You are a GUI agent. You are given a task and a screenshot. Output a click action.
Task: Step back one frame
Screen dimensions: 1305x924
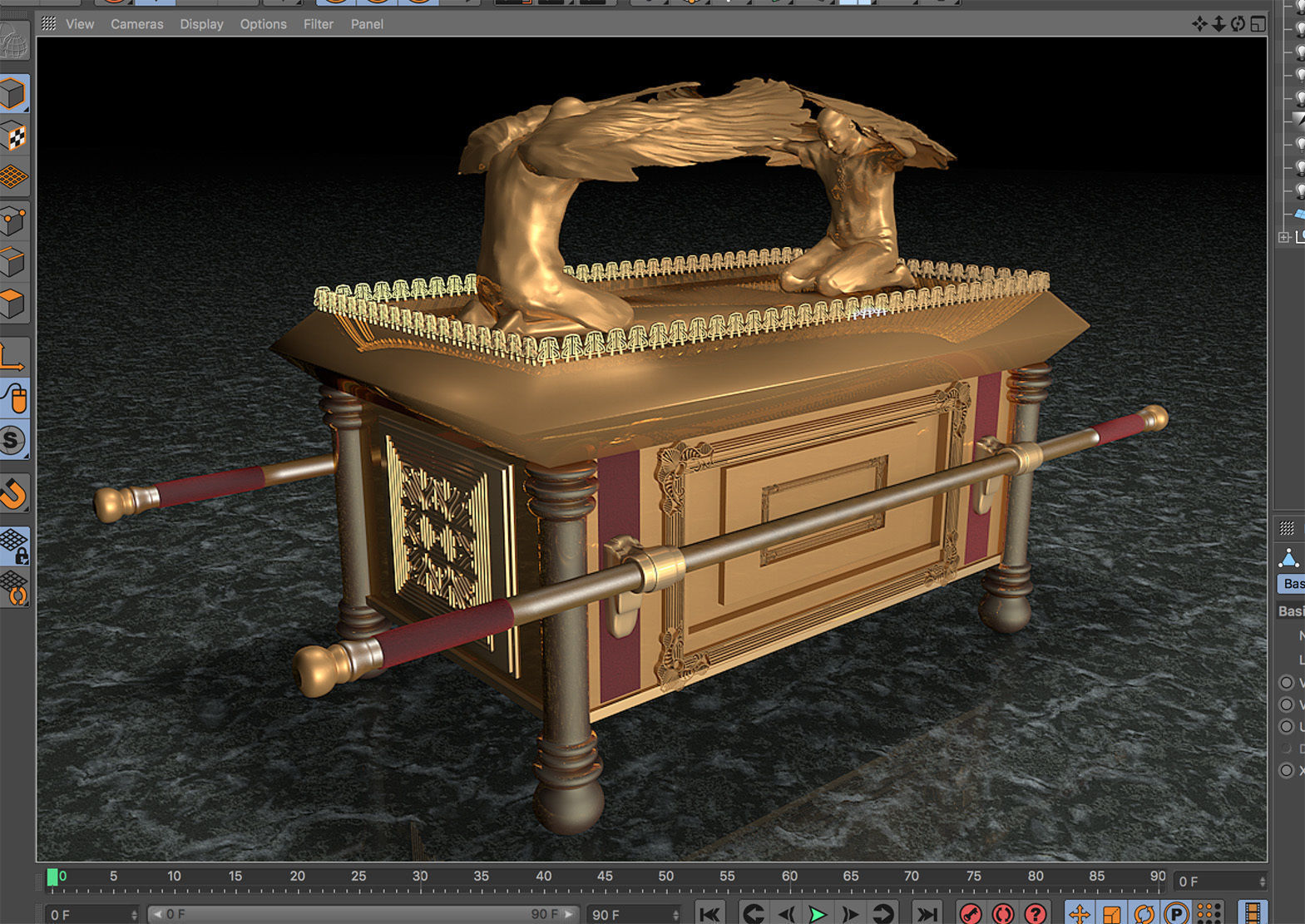(786, 914)
